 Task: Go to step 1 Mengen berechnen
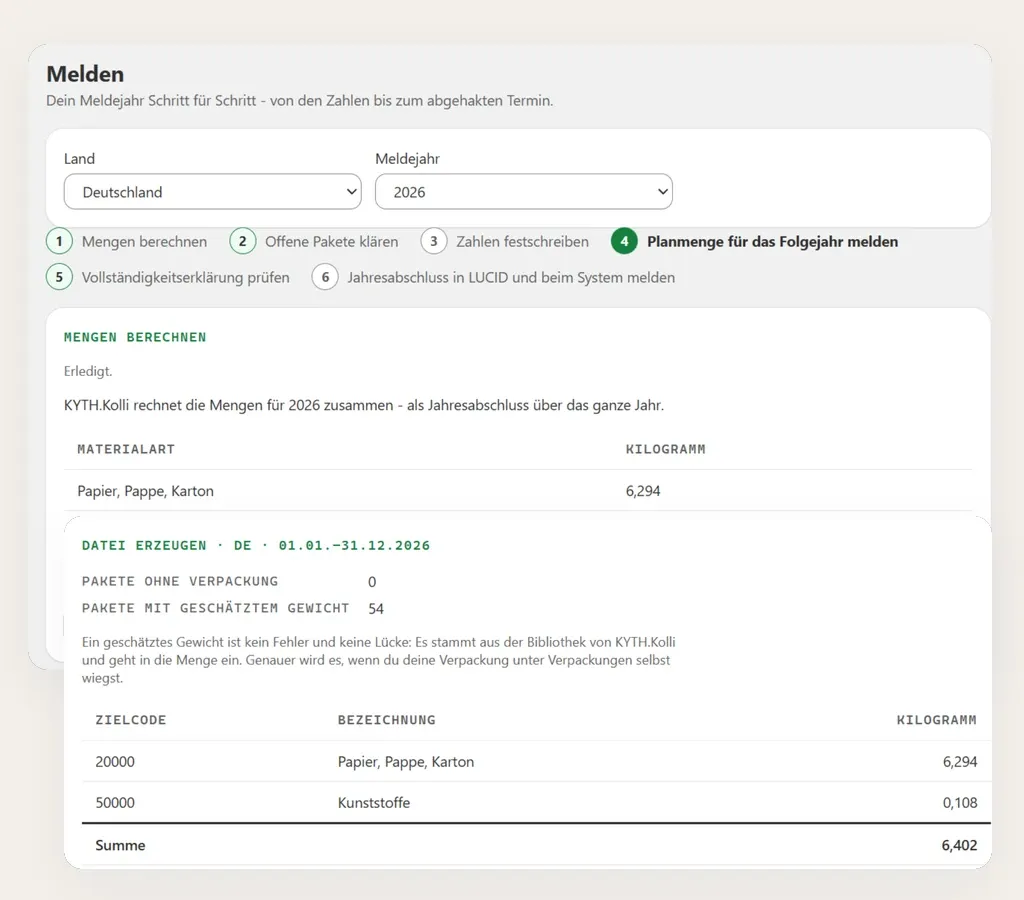click(x=127, y=242)
